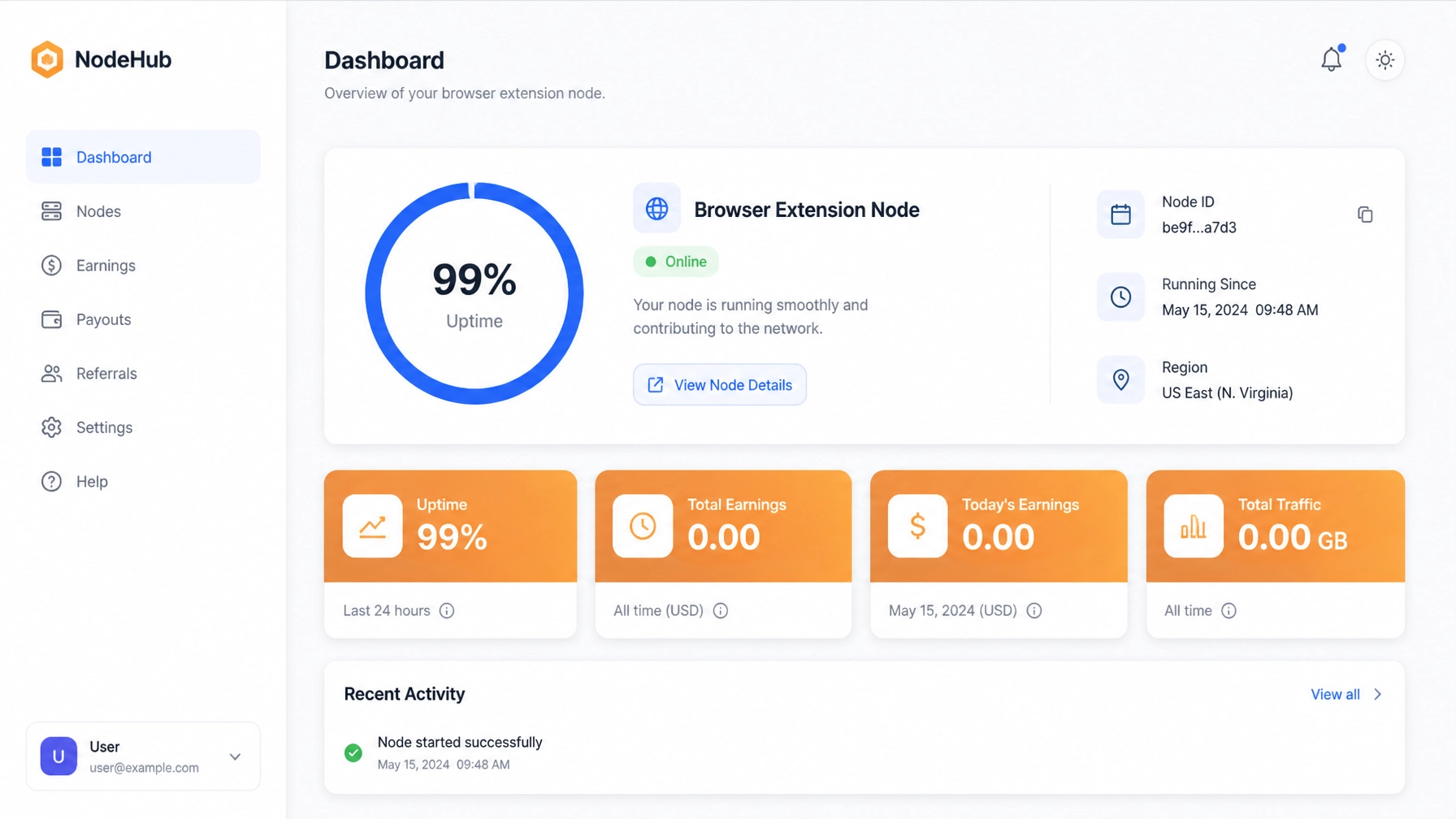The image size is (1456, 819).
Task: Click the Payouts wallet icon in sidebar
Action: pyautogui.click(x=51, y=319)
